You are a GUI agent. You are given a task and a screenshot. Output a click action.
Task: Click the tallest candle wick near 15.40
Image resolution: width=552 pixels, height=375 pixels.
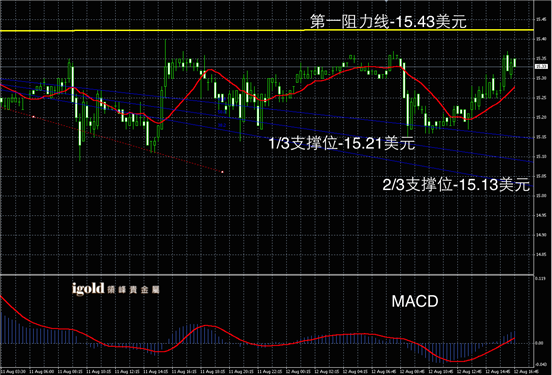[165, 53]
